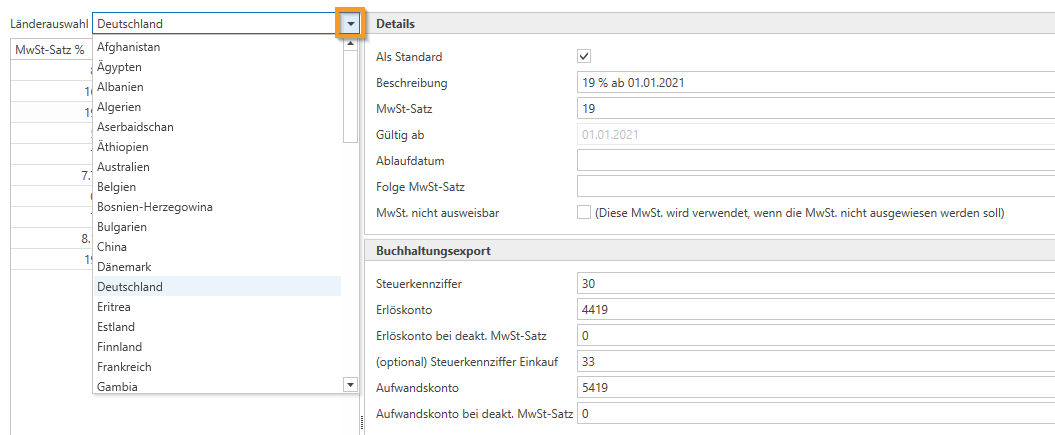Click the Ablaufdatum date field
The image size is (1055, 435).
coord(815,160)
